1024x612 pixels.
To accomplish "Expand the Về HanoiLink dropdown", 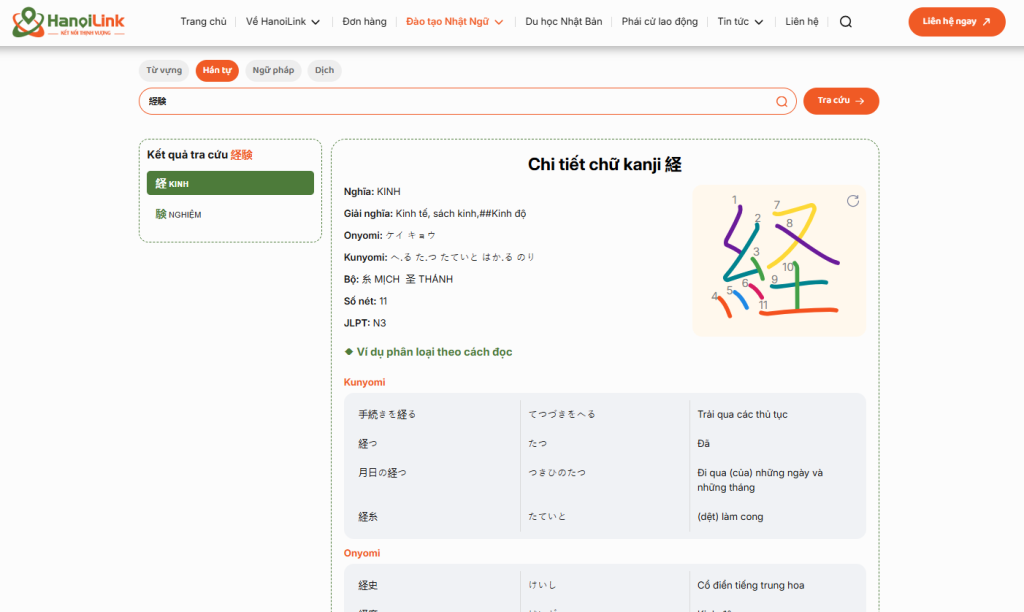I will 283,22.
